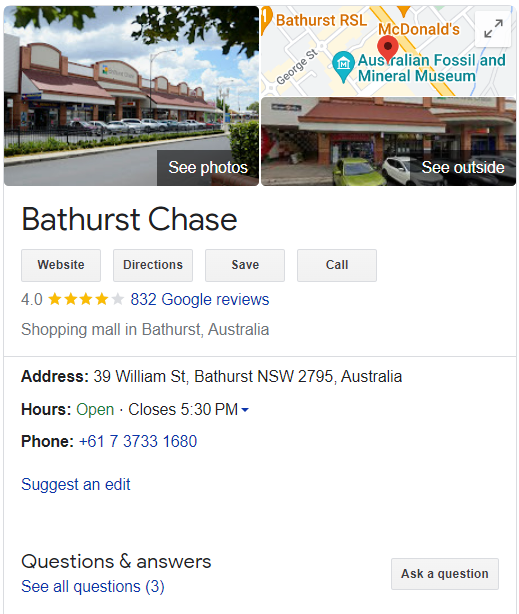The image size is (519, 614).
Task: Click the George St label on map
Action: (x=297, y=67)
